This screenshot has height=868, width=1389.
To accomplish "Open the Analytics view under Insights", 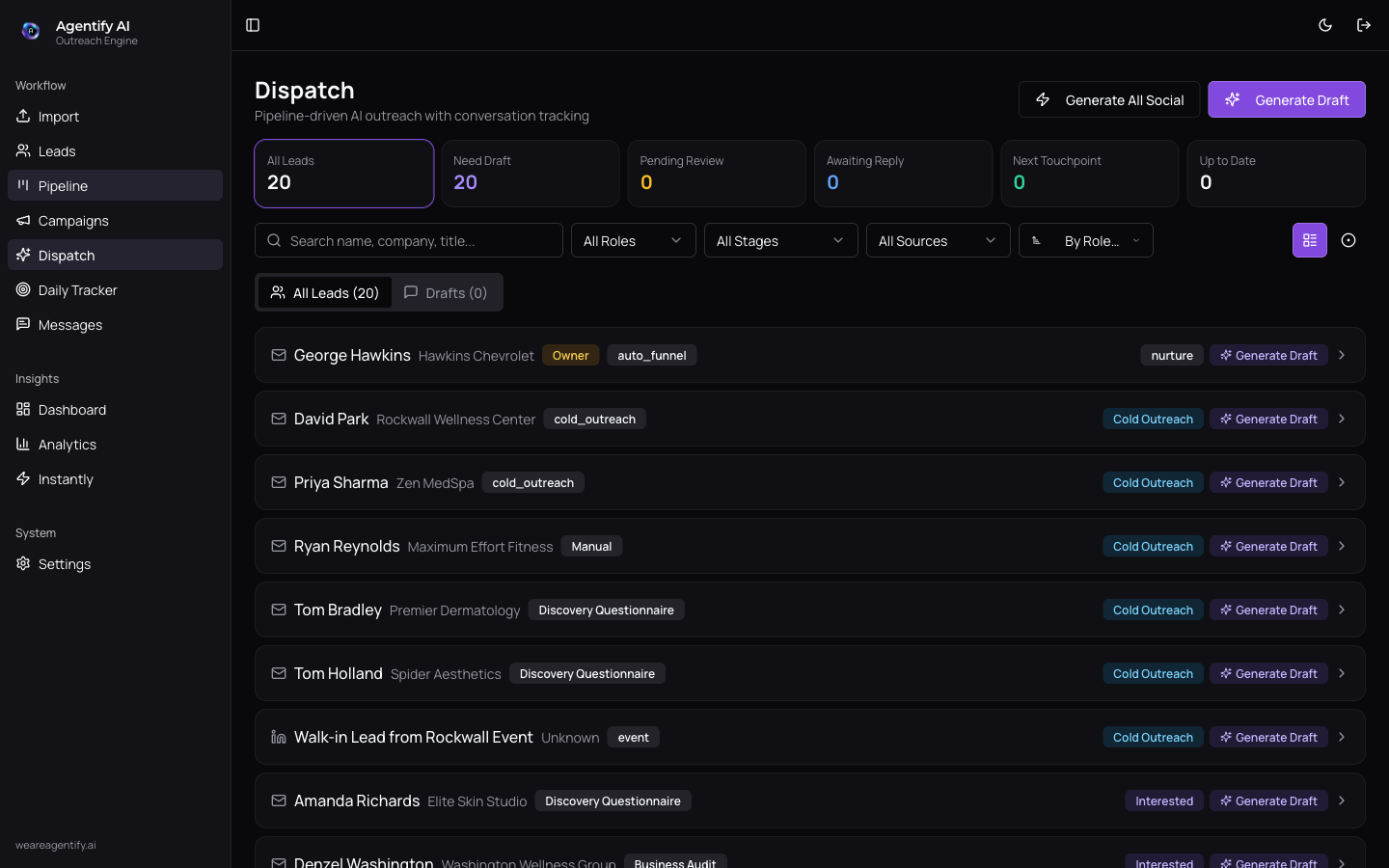I will pos(68,444).
